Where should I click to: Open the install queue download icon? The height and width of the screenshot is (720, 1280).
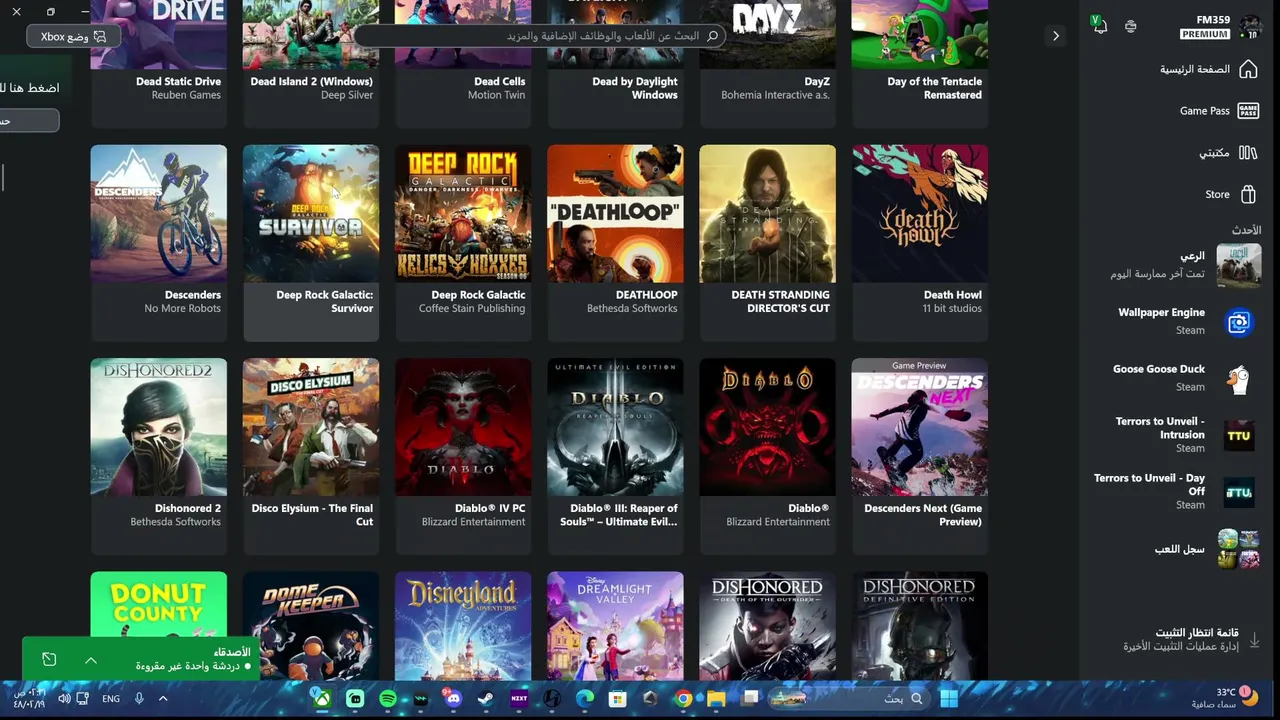tap(1254, 640)
